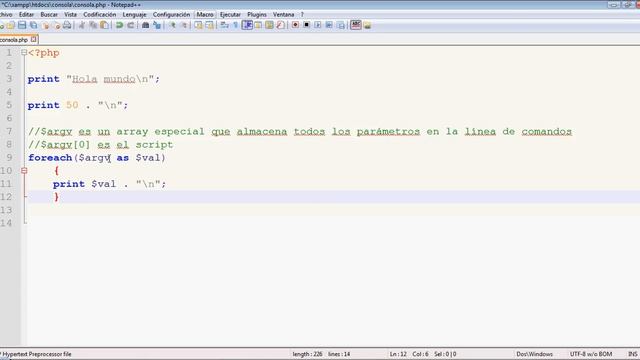This screenshot has width=640, height=360.
Task: Open the Lenguaje menu
Action: [x=134, y=15]
